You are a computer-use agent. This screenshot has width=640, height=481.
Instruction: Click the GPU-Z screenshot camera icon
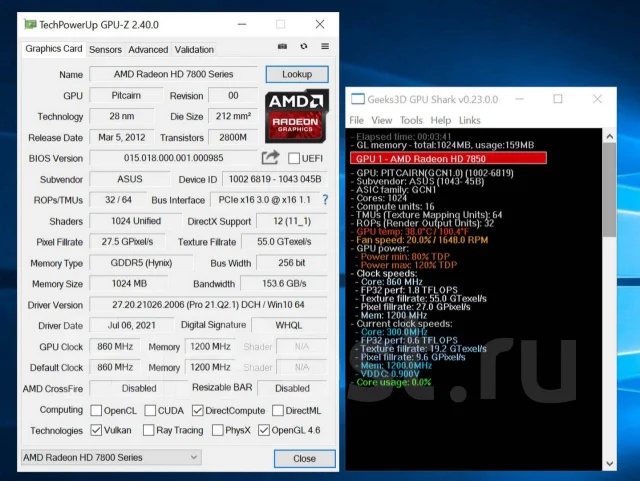(282, 47)
